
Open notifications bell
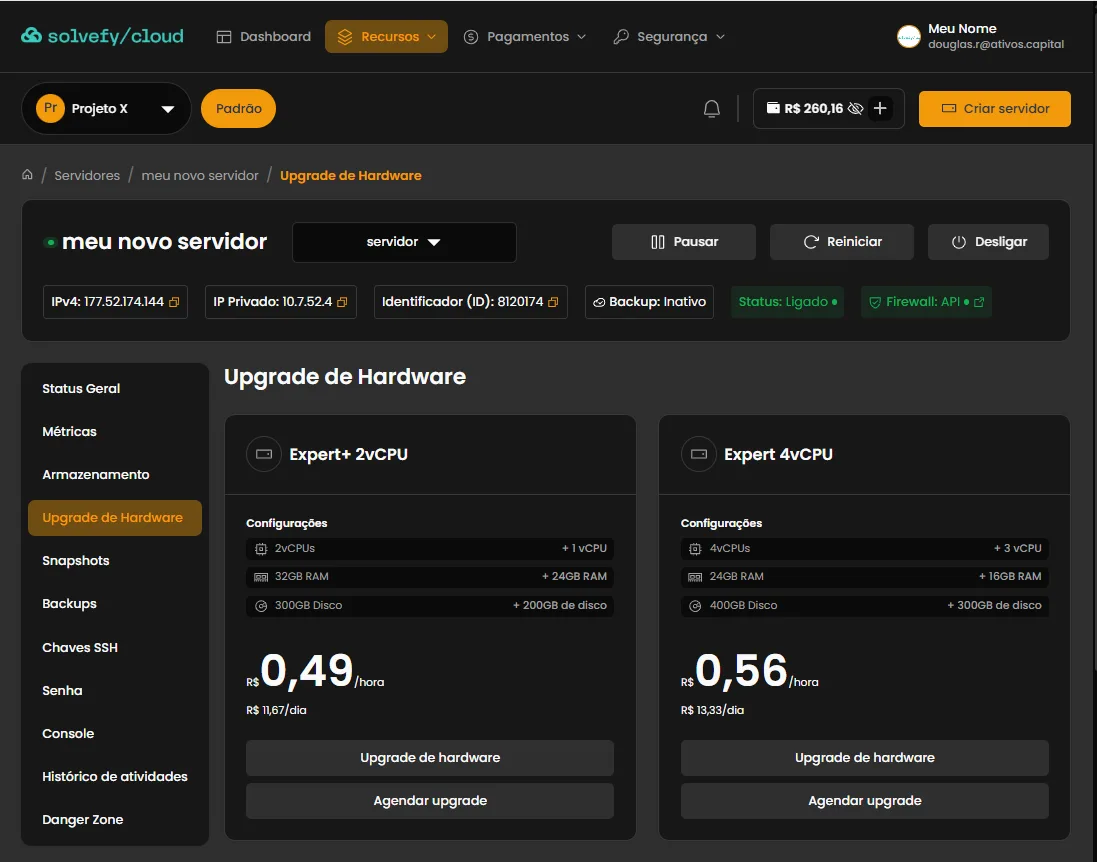click(712, 108)
